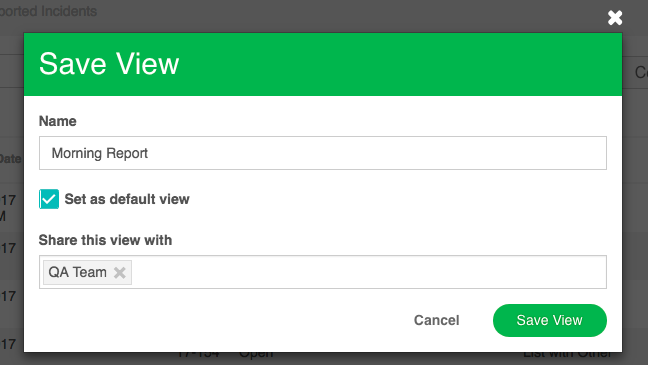Click the teal checkmark icon

coord(49,199)
